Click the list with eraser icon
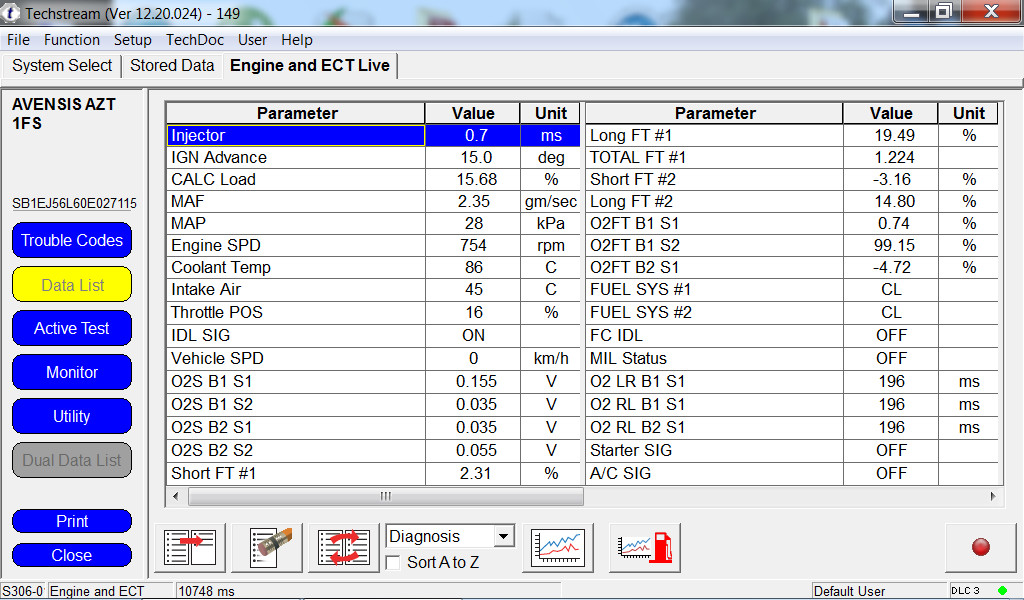1024x600 pixels. (x=267, y=547)
